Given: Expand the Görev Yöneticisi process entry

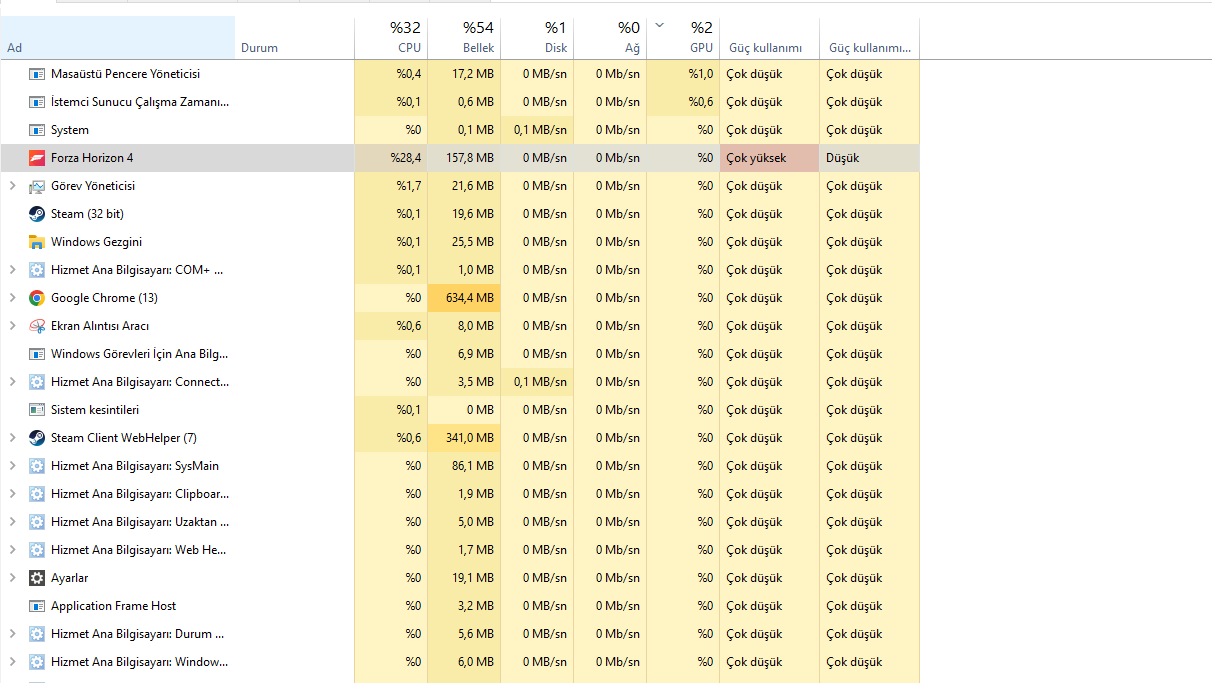Looking at the screenshot, I should [x=12, y=186].
